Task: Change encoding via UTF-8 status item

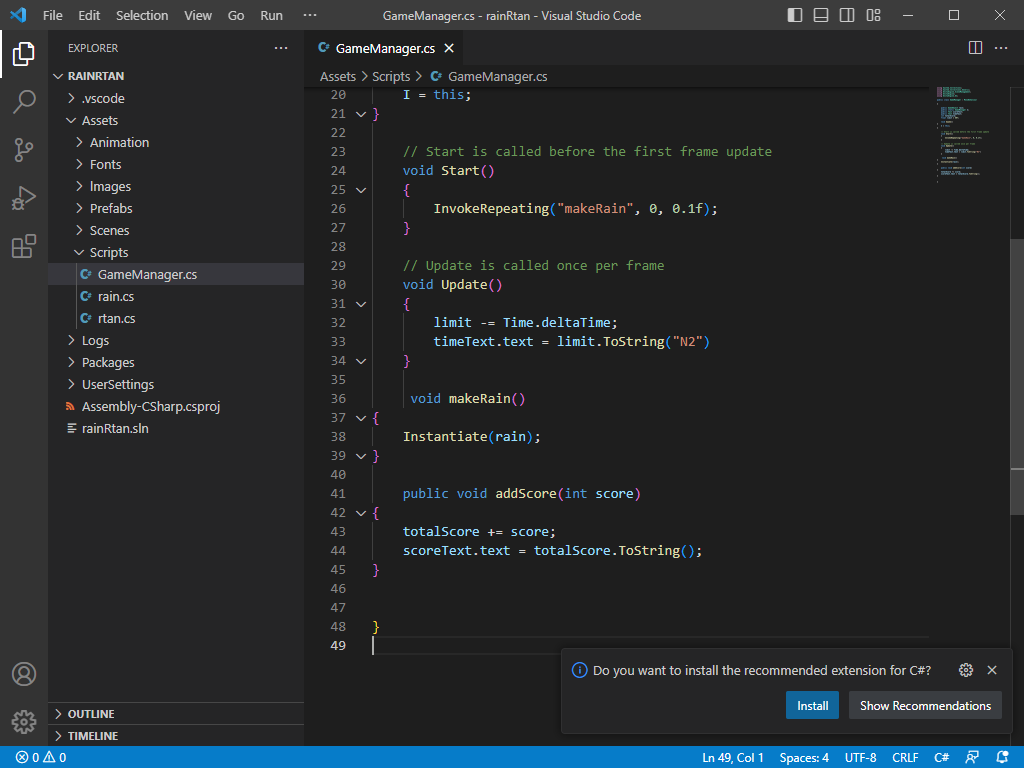Action: coord(860,758)
